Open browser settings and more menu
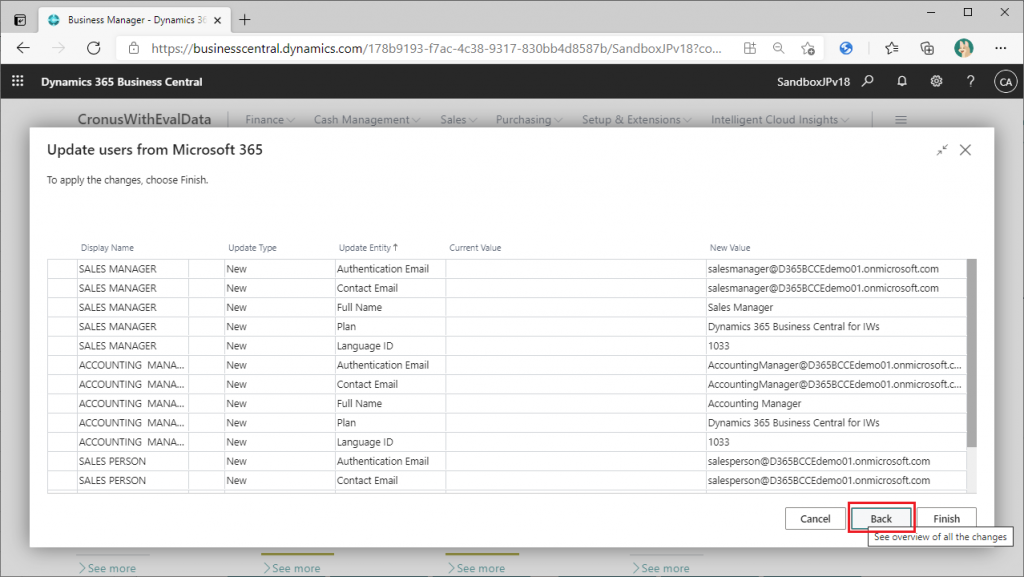Screen dimensions: 1024x577 tap(1000, 48)
